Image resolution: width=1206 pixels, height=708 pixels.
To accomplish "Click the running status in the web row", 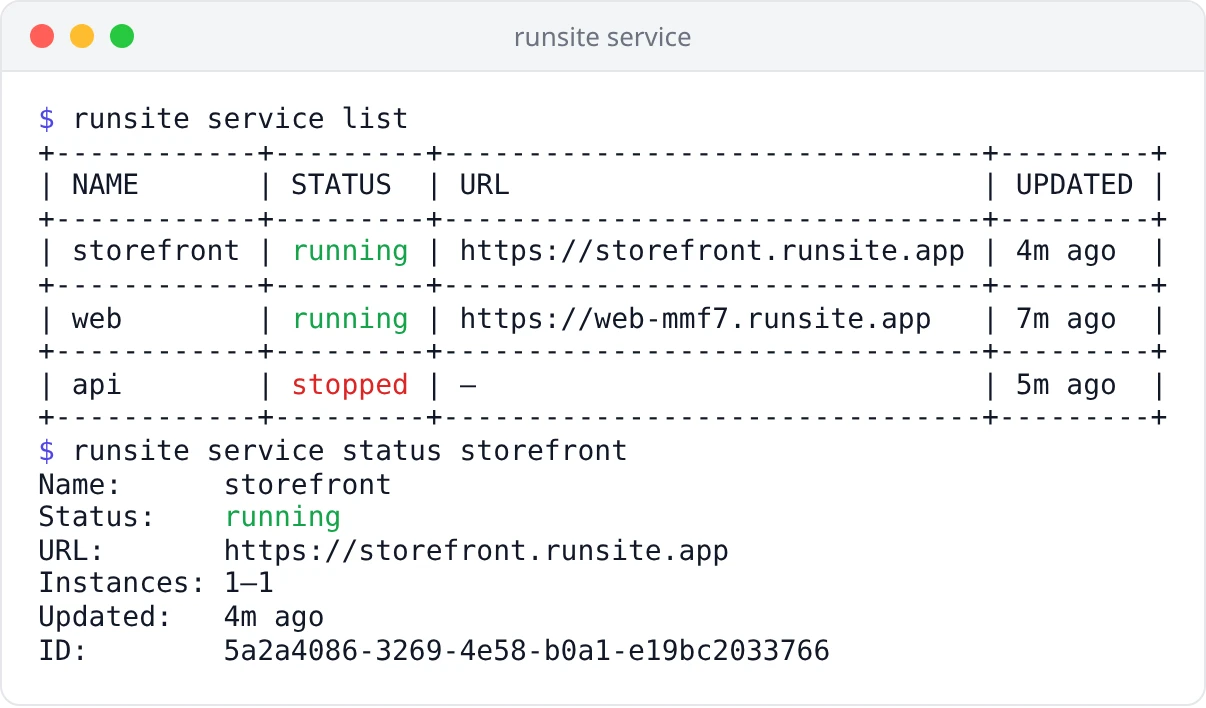I will 350,318.
